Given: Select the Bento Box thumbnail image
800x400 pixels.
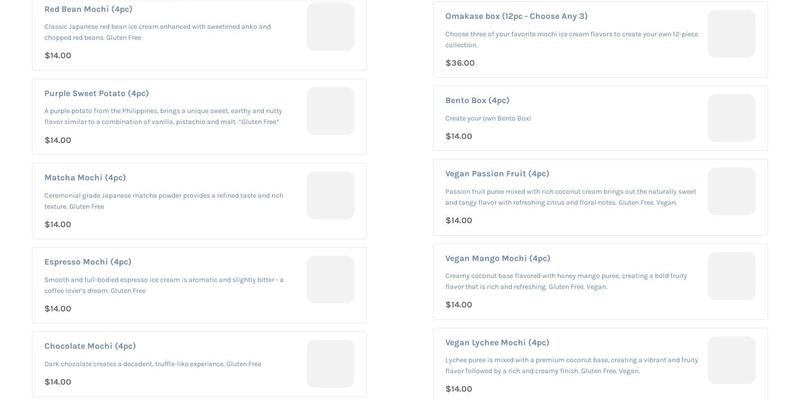Looking at the screenshot, I should point(731,118).
